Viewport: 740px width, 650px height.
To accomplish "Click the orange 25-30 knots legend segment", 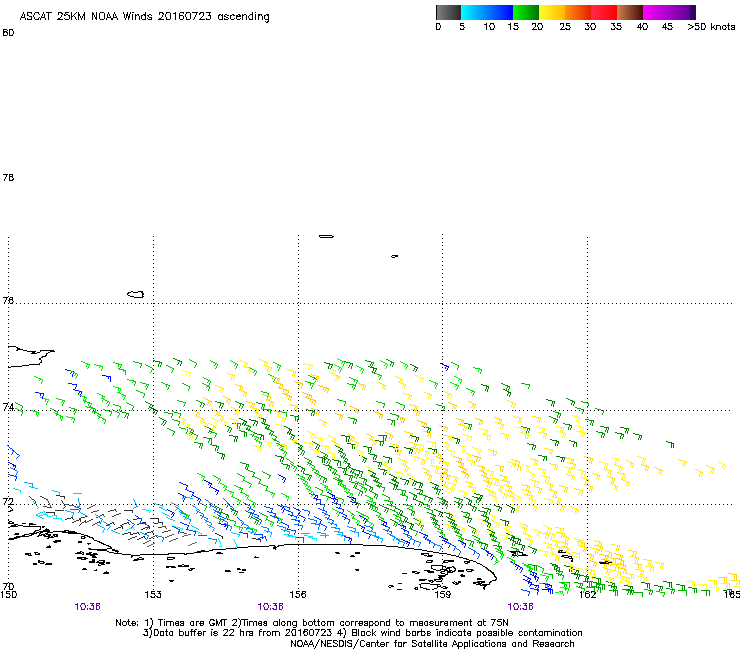I will (x=578, y=12).
